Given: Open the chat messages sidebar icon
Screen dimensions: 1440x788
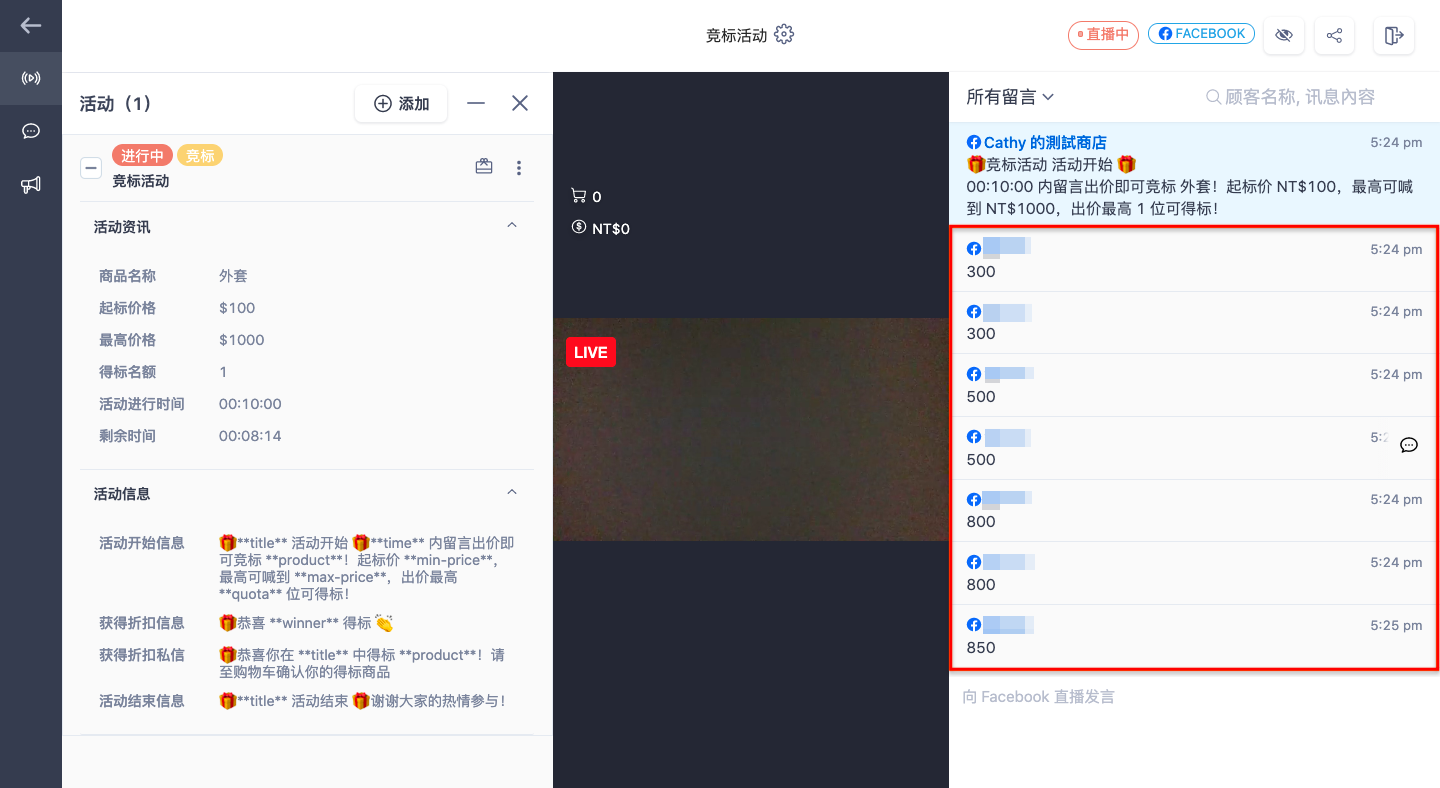Looking at the screenshot, I should click(x=31, y=131).
